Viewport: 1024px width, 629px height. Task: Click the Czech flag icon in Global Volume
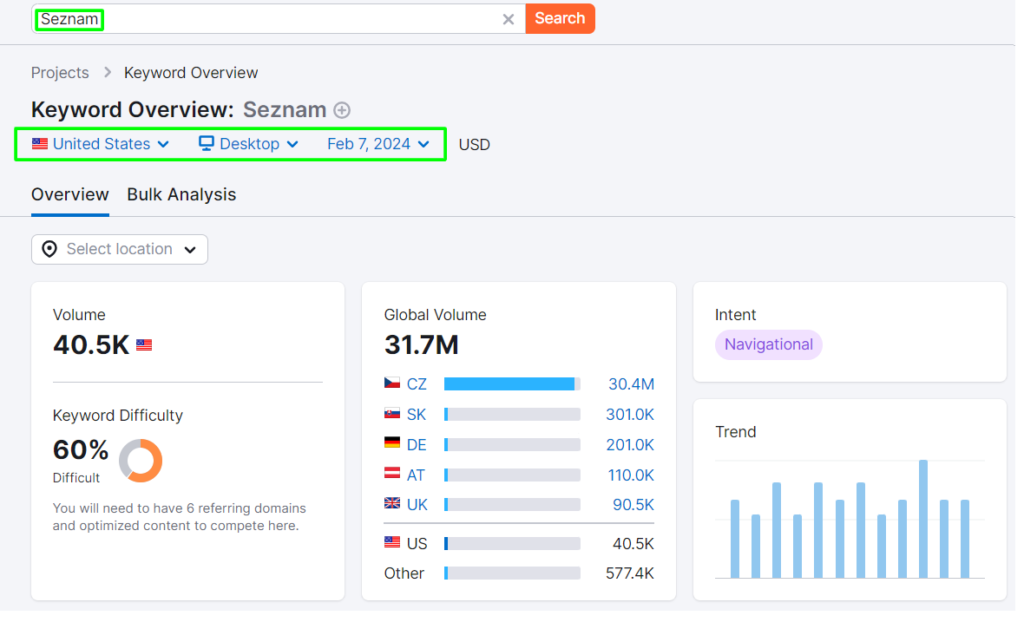pyautogui.click(x=392, y=383)
